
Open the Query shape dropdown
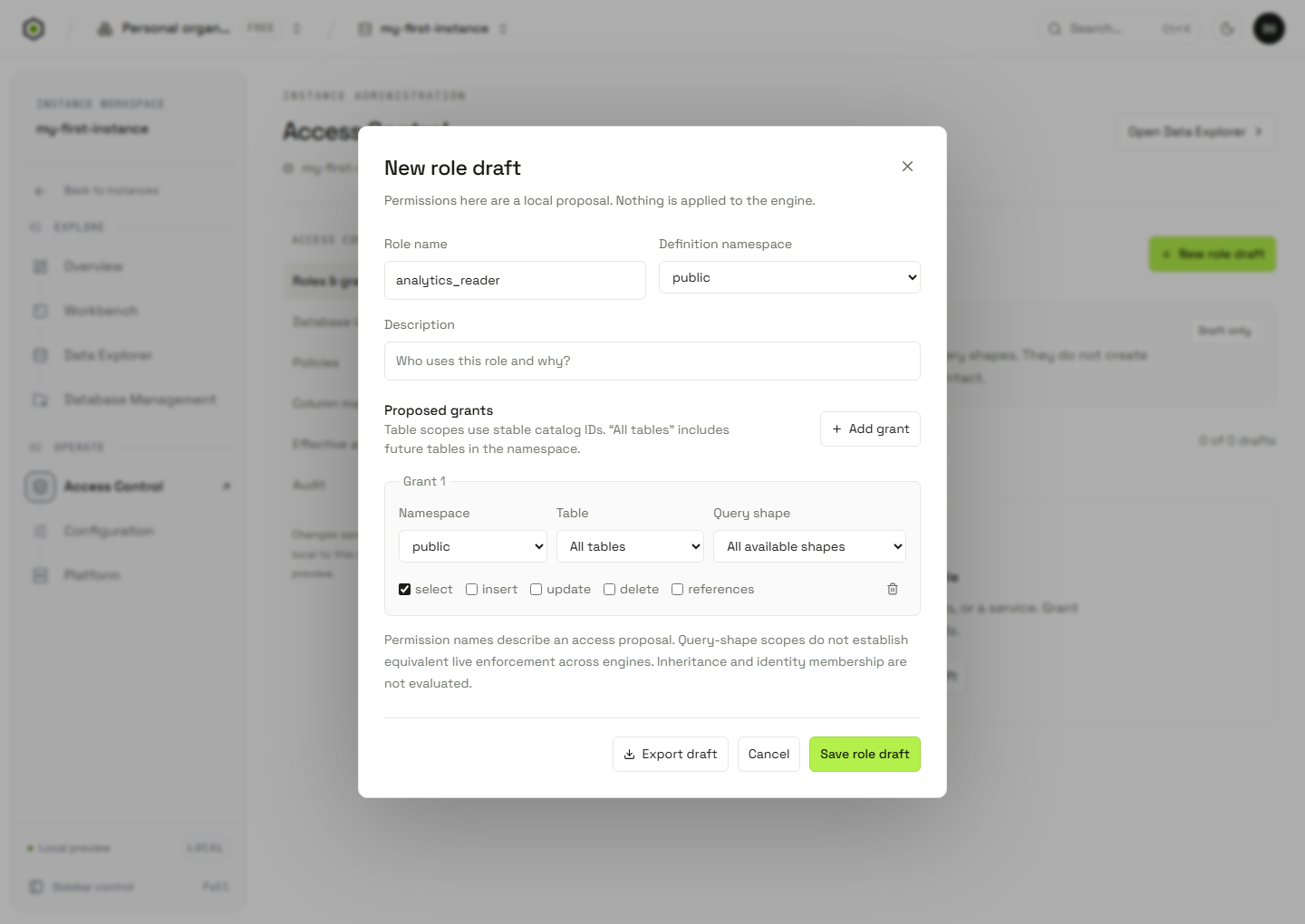(x=809, y=546)
